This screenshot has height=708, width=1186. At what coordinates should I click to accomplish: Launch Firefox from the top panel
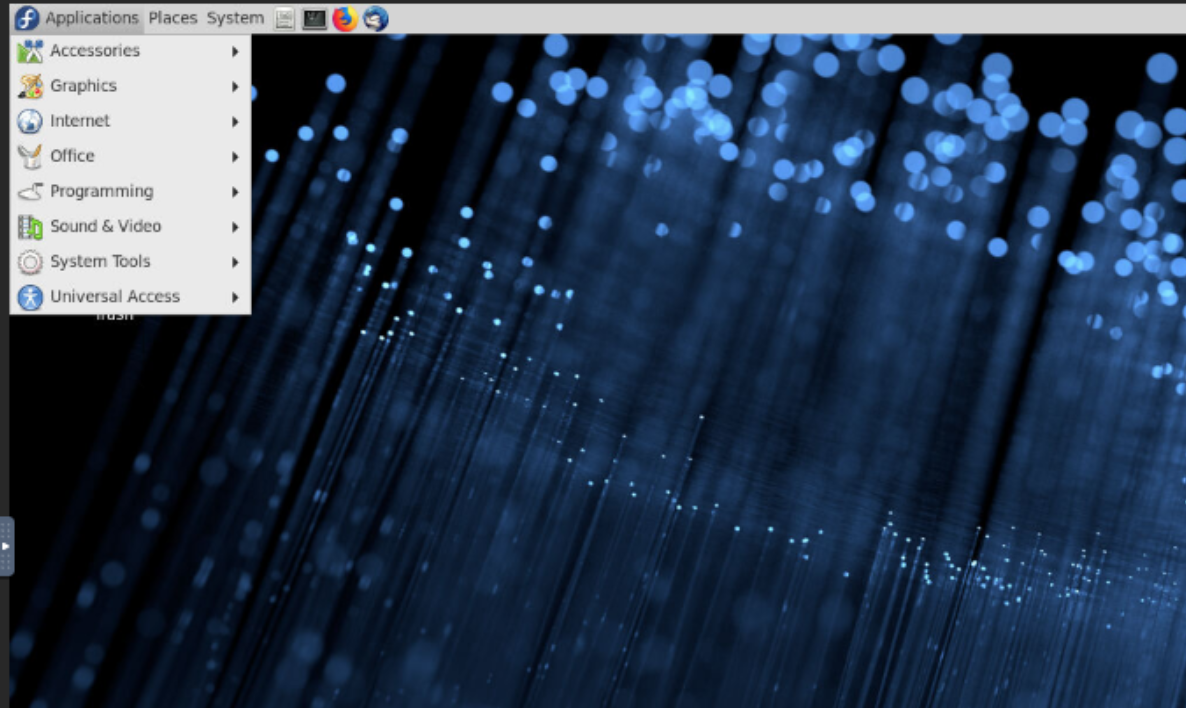click(345, 18)
